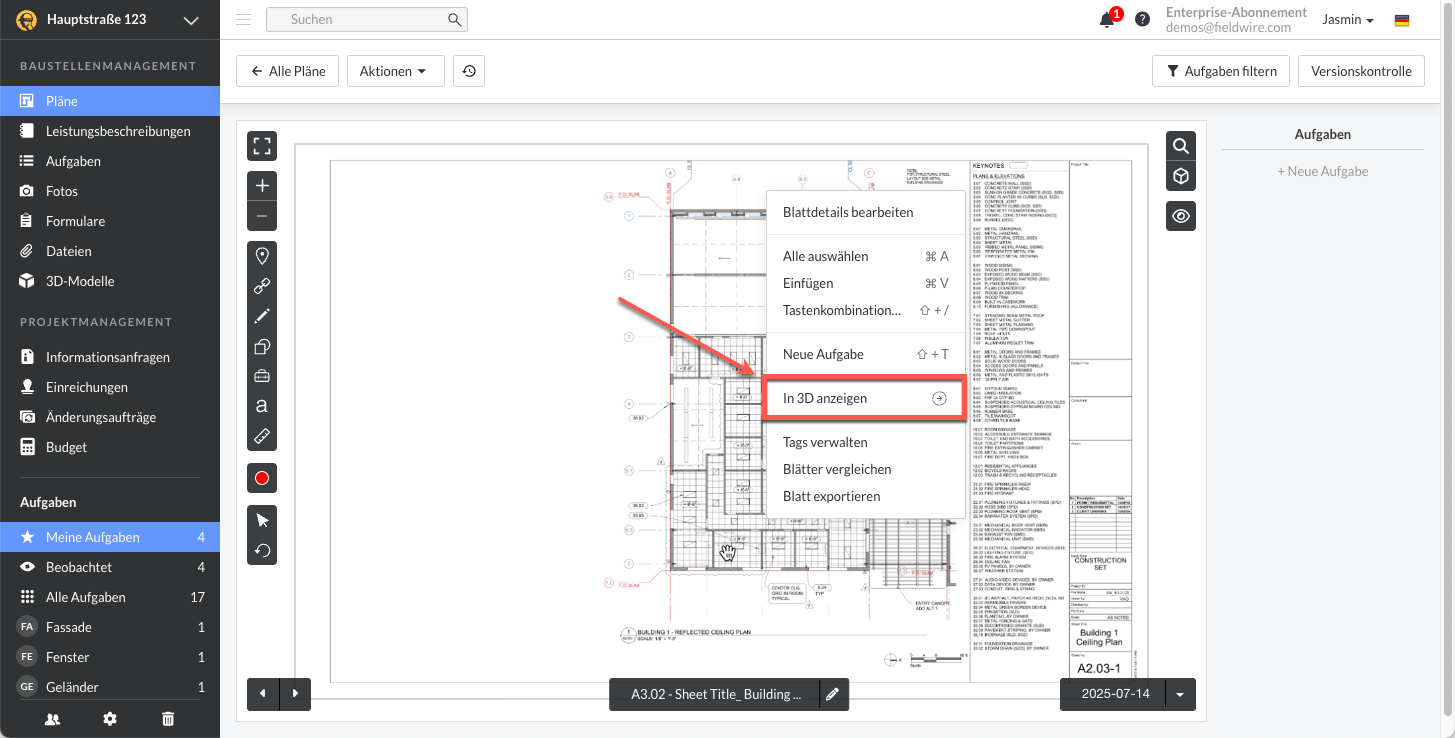The height and width of the screenshot is (738, 1455).
Task: Open the Aktionen dropdown
Action: pyautogui.click(x=395, y=71)
